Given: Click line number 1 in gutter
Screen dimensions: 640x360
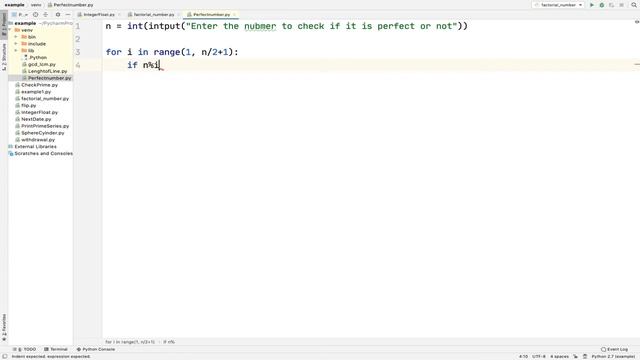Looking at the screenshot, I should coord(78,26).
